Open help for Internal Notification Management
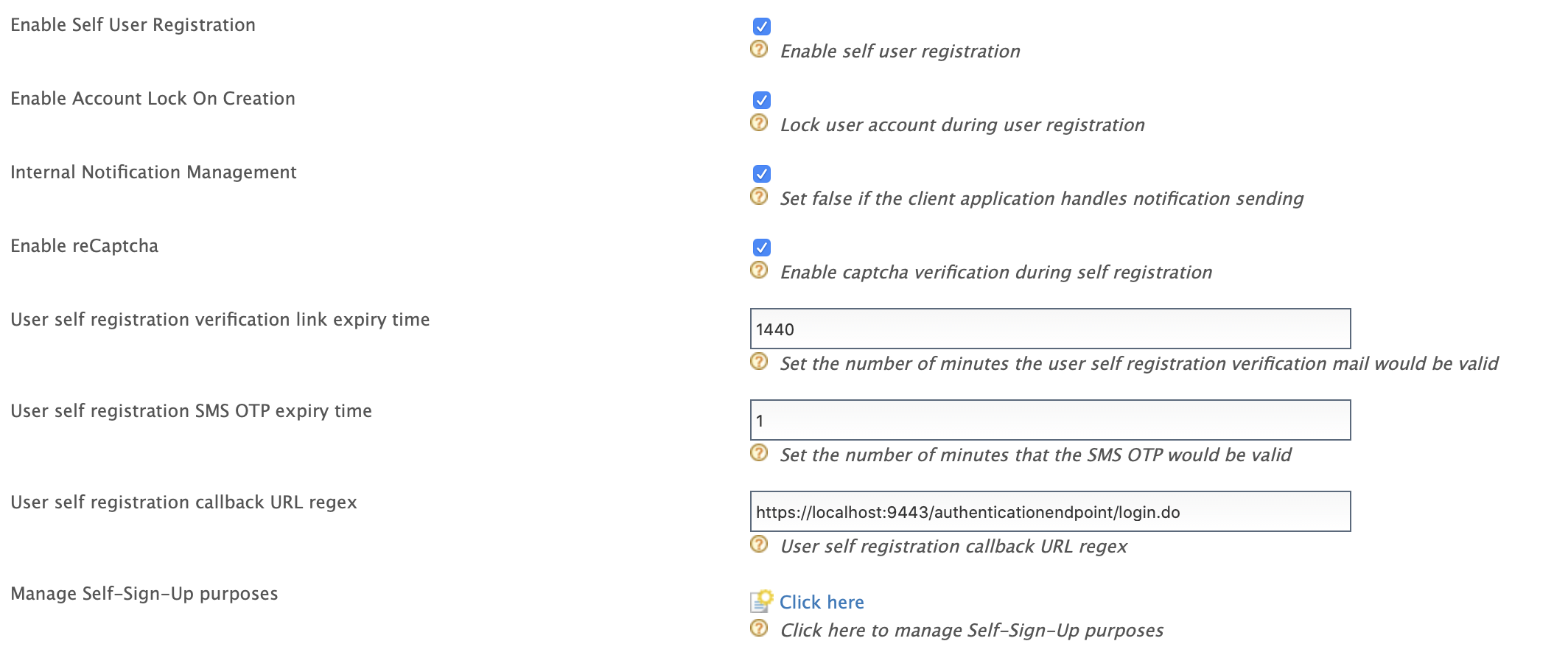The image size is (1568, 669). (758, 198)
